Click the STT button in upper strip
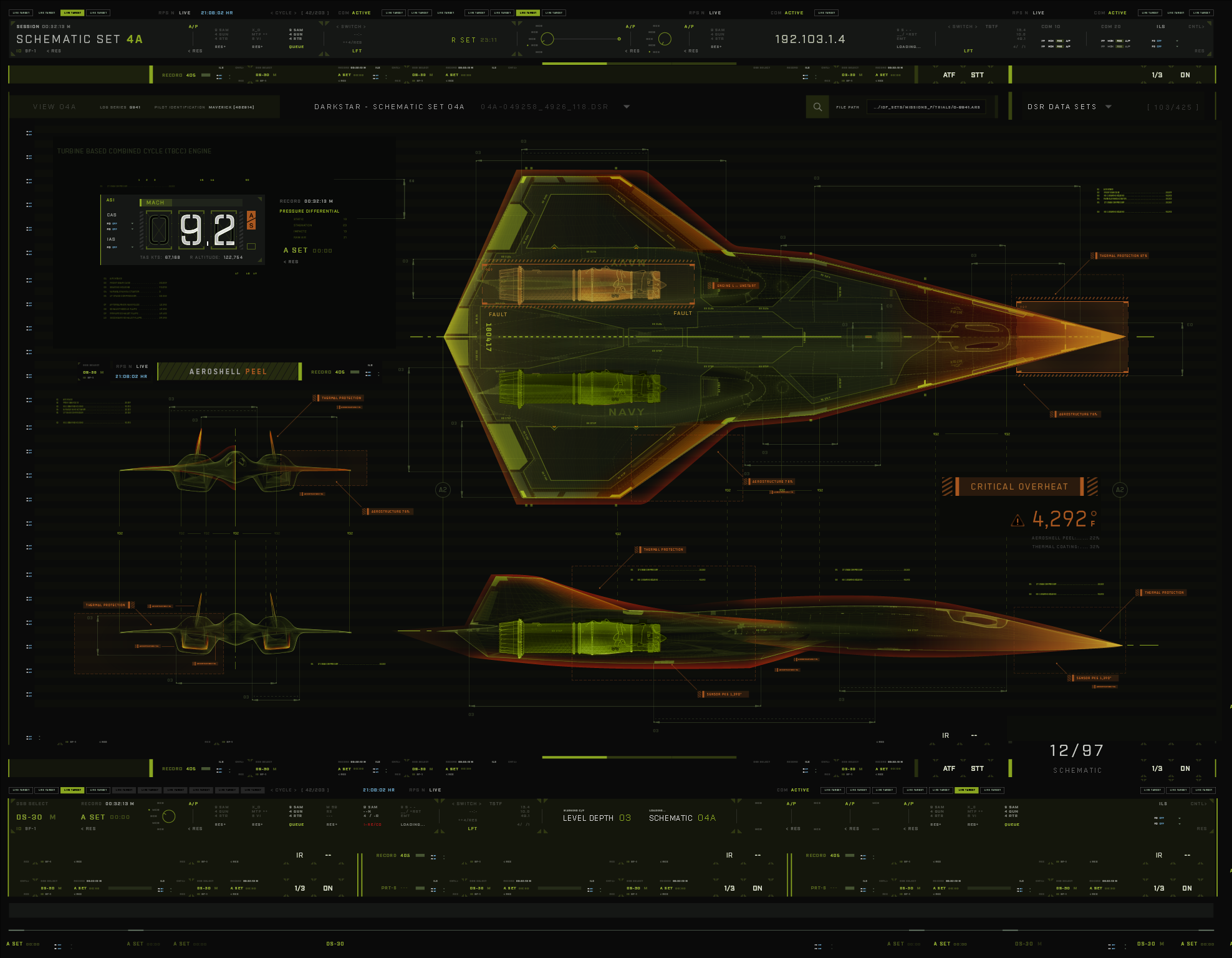Image resolution: width=1232 pixels, height=958 pixels. tap(977, 75)
